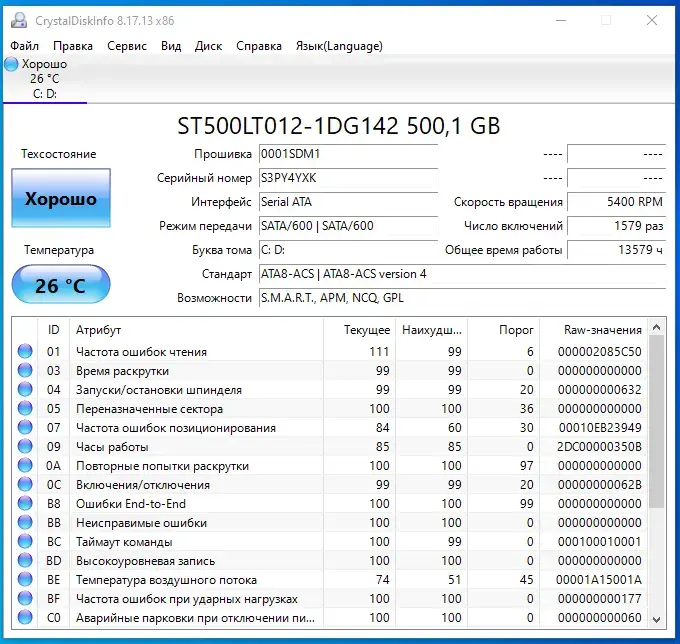Click the Наихудш... column header
The width and height of the screenshot is (680, 644).
tap(431, 330)
